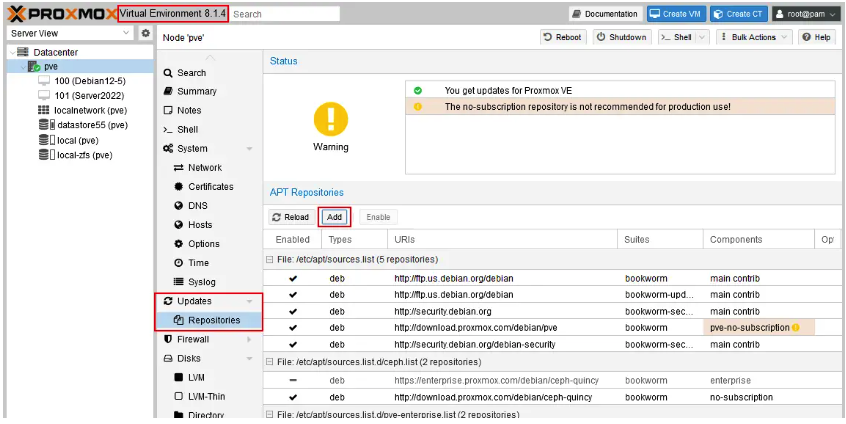The image size is (846, 424).
Task: Open VM 100 (Debian12-5)
Action: pyautogui.click(x=90, y=81)
